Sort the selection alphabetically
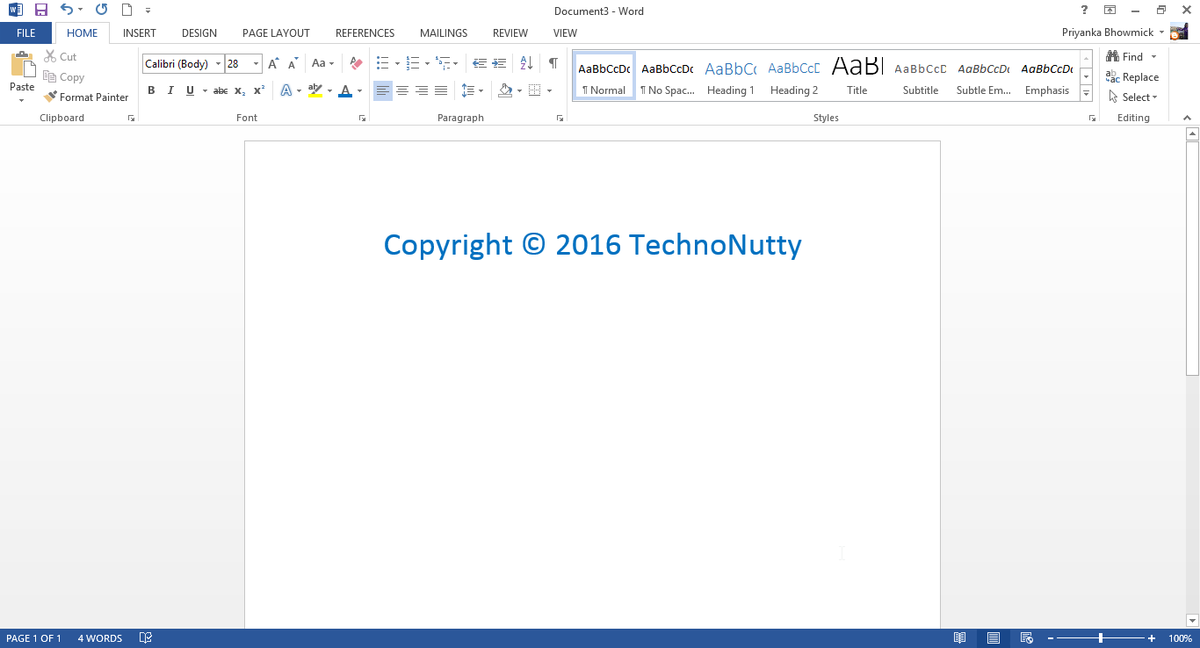The height and width of the screenshot is (648, 1200). pos(528,63)
